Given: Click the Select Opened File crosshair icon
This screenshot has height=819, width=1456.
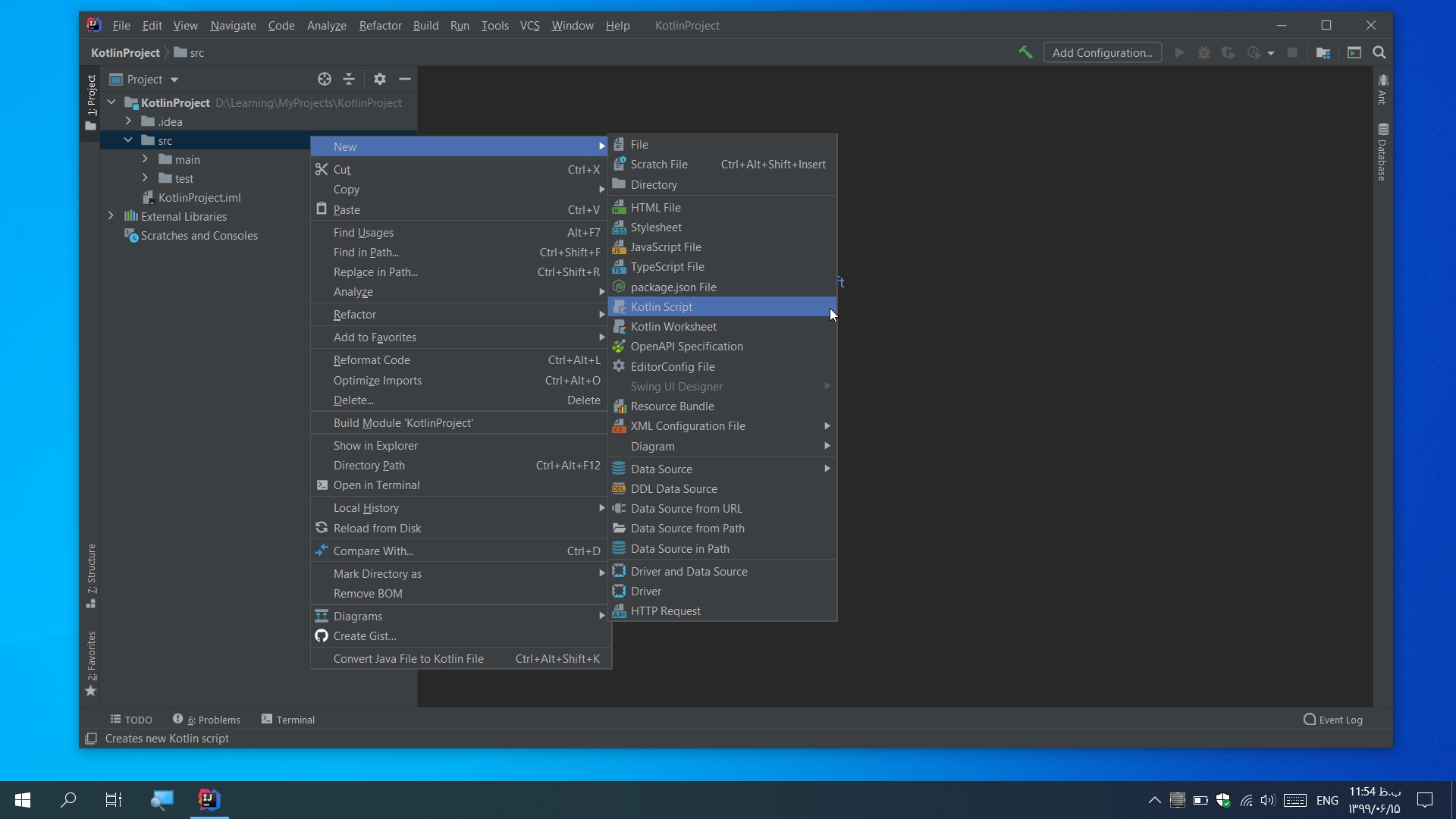Looking at the screenshot, I should pos(325,79).
